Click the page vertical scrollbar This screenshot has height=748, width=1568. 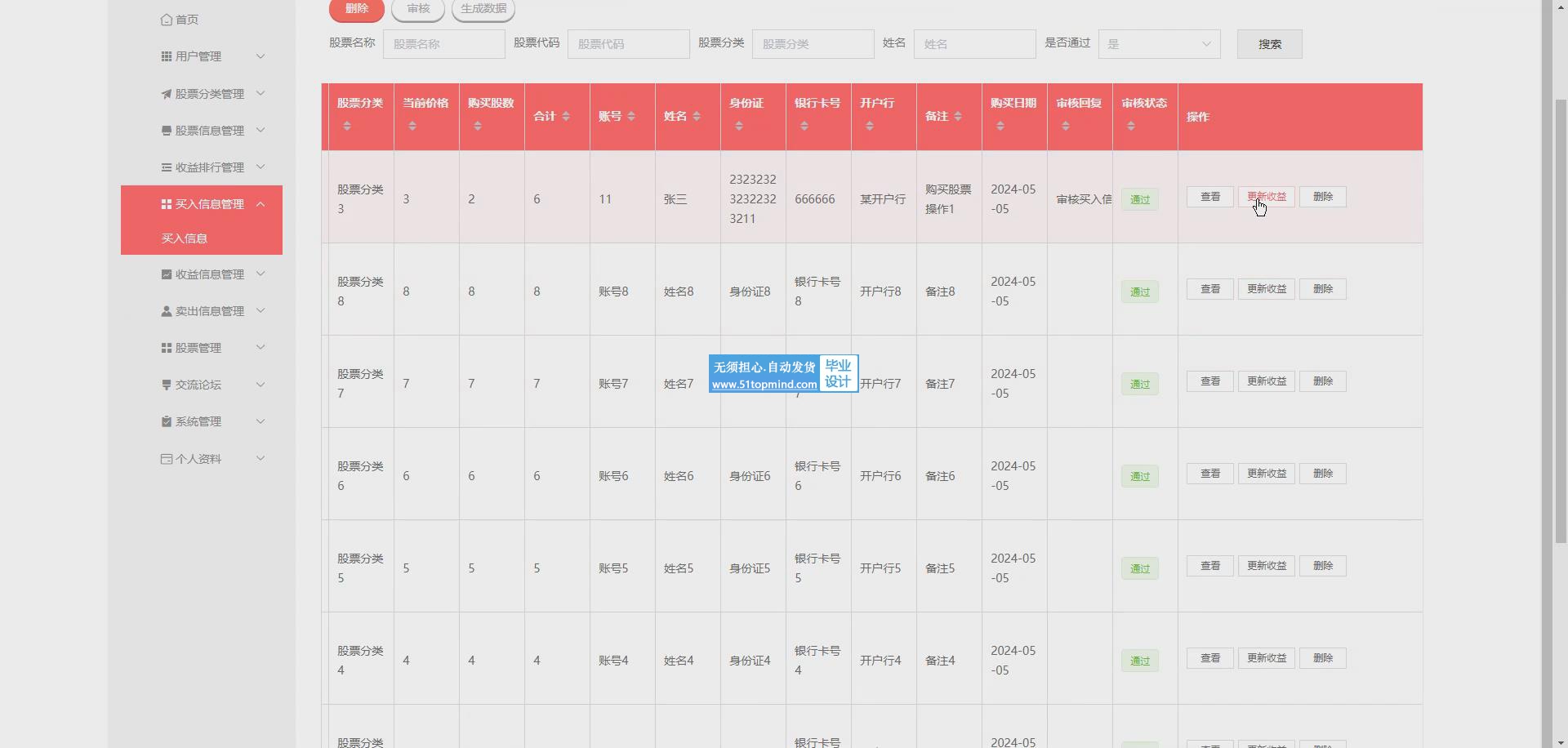point(1561,320)
